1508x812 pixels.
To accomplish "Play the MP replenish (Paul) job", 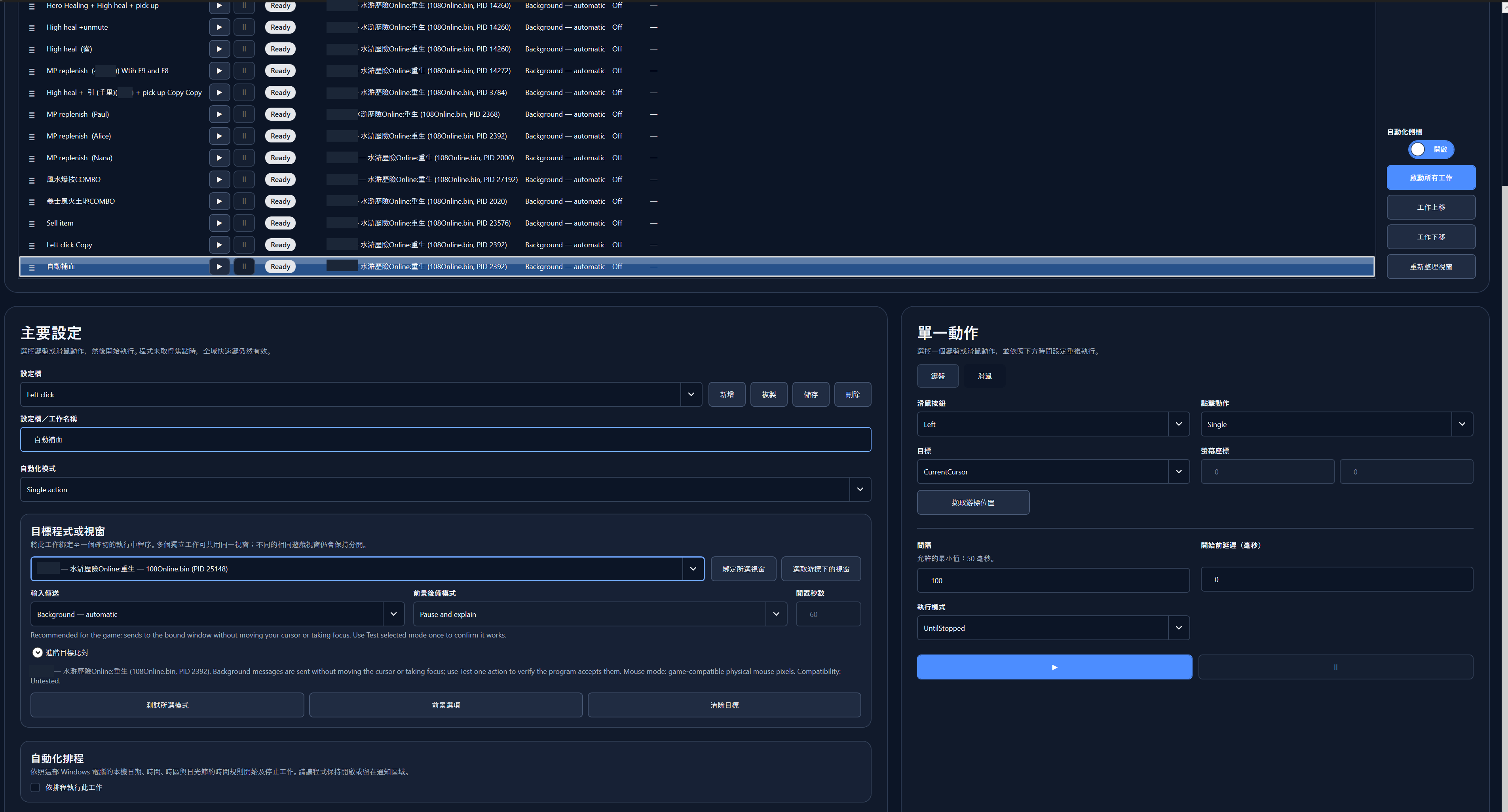I will [x=219, y=114].
